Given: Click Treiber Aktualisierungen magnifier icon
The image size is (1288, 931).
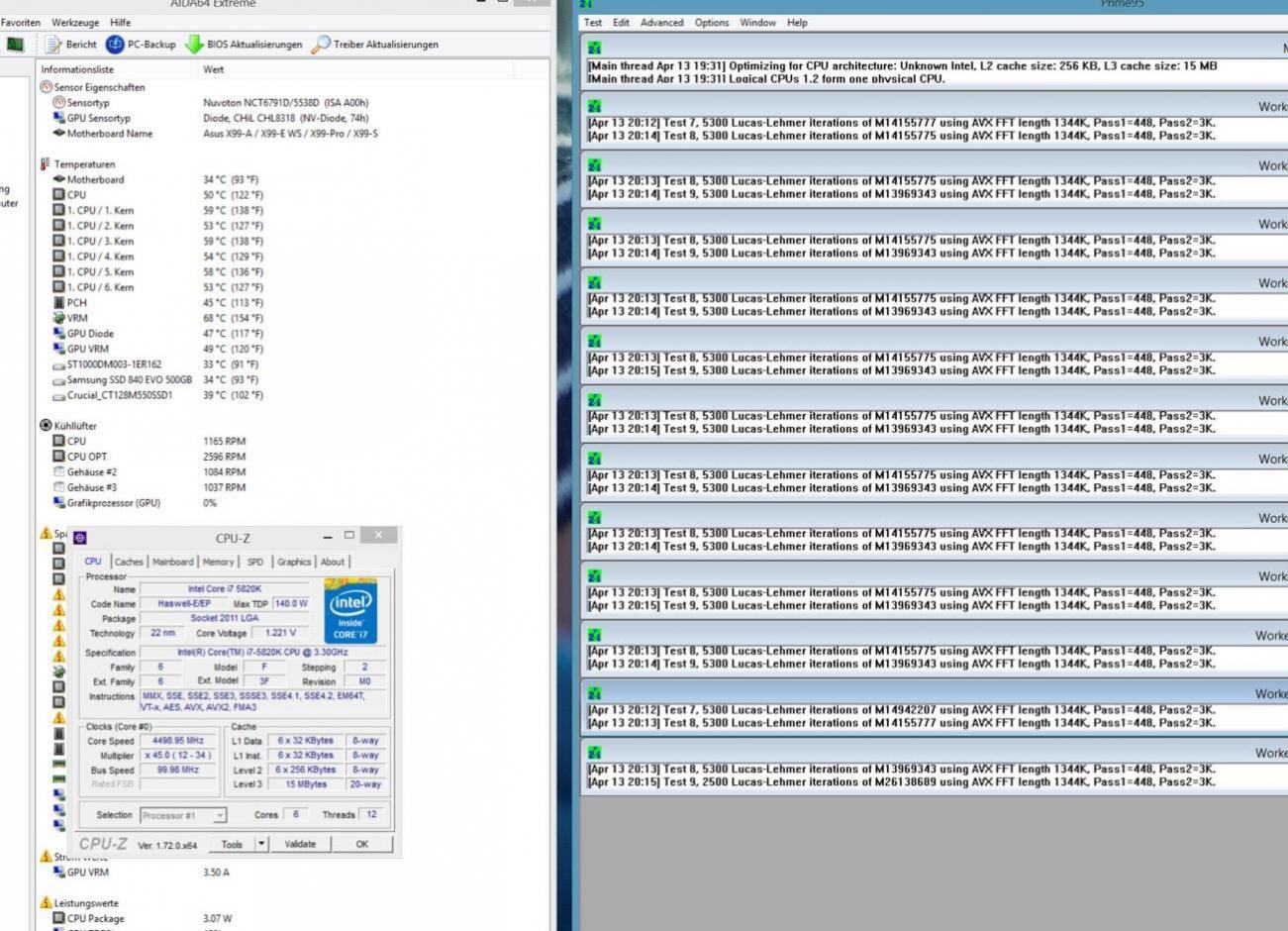Looking at the screenshot, I should [x=321, y=45].
